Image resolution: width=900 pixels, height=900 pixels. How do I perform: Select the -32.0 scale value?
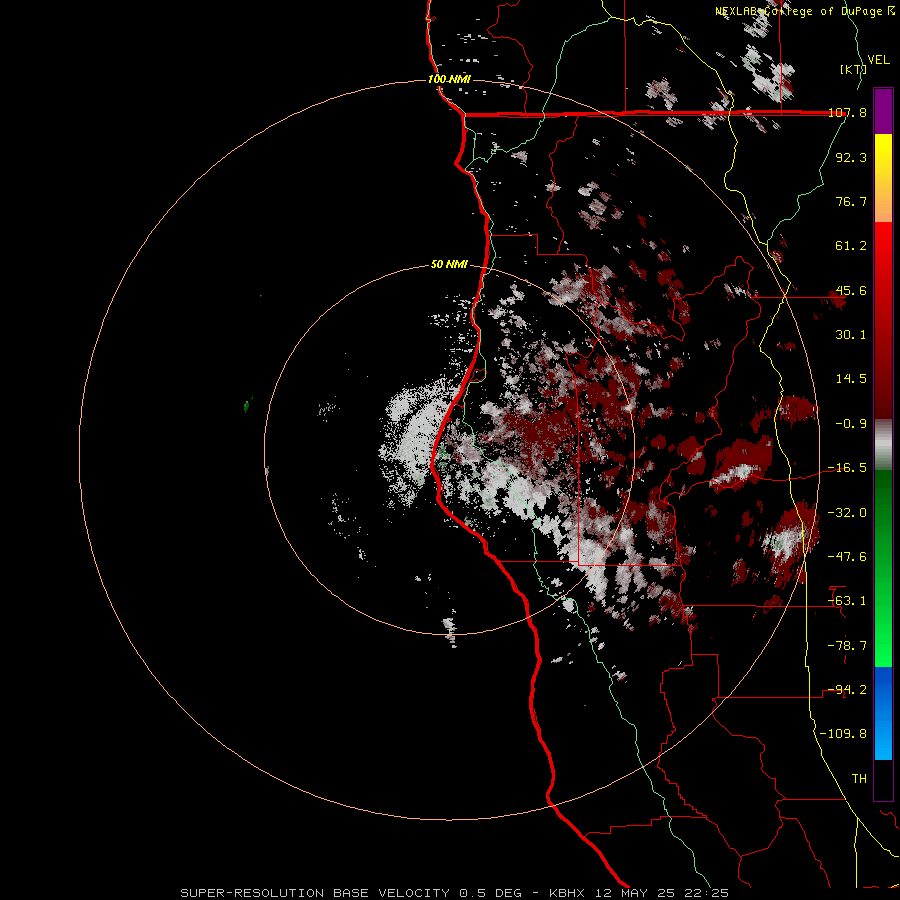(847, 512)
